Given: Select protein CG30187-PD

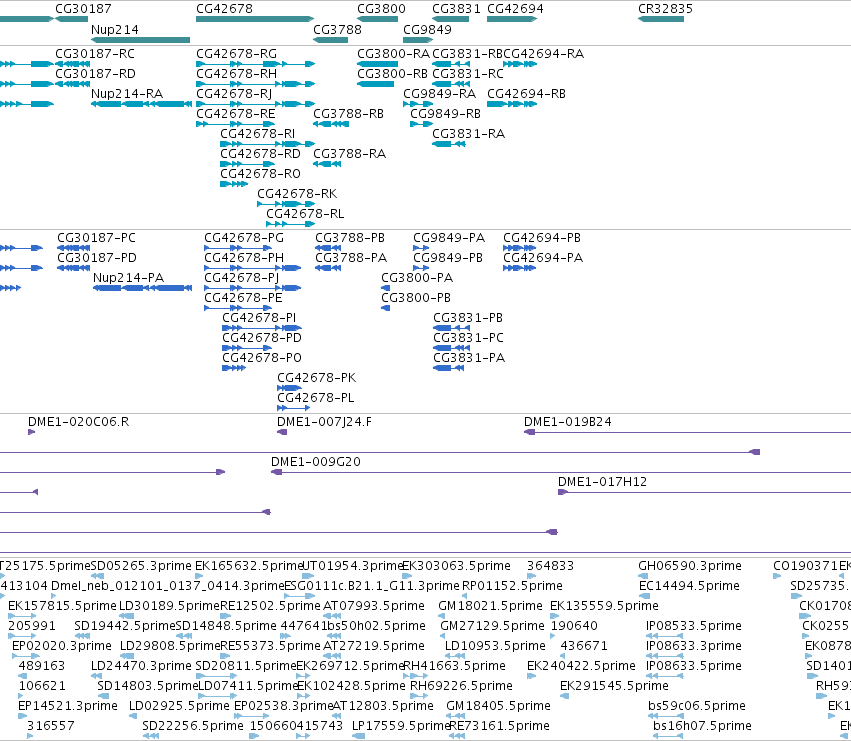Looking at the screenshot, I should coord(97,258).
